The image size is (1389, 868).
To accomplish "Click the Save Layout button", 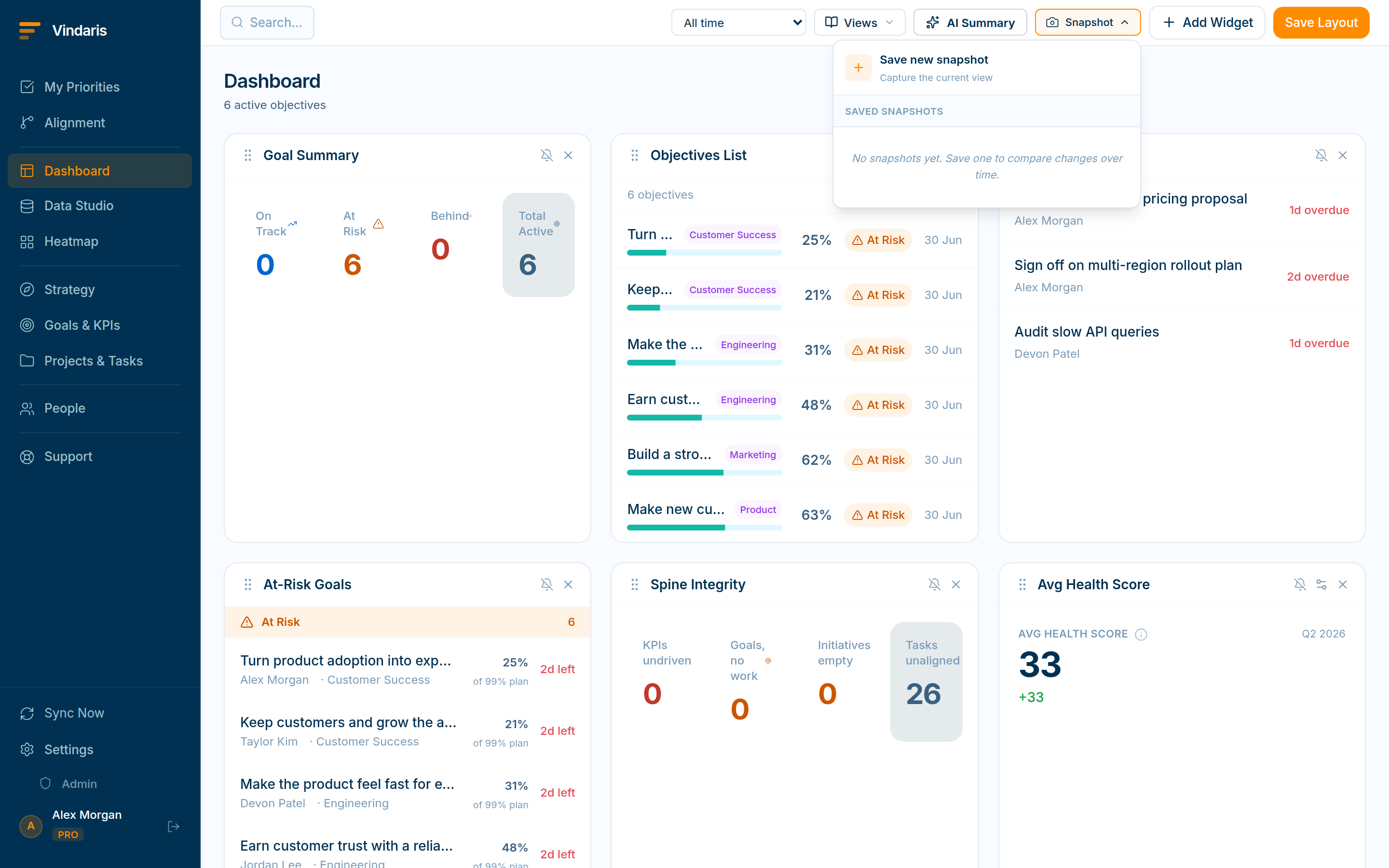I will (x=1321, y=22).
